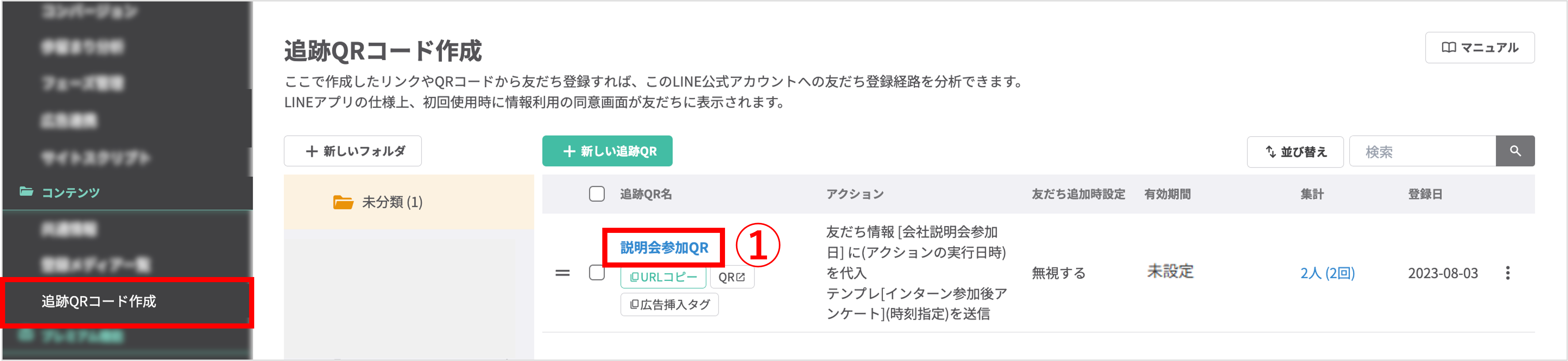
Task: Open the 並び替え sort options
Action: 1295,151
